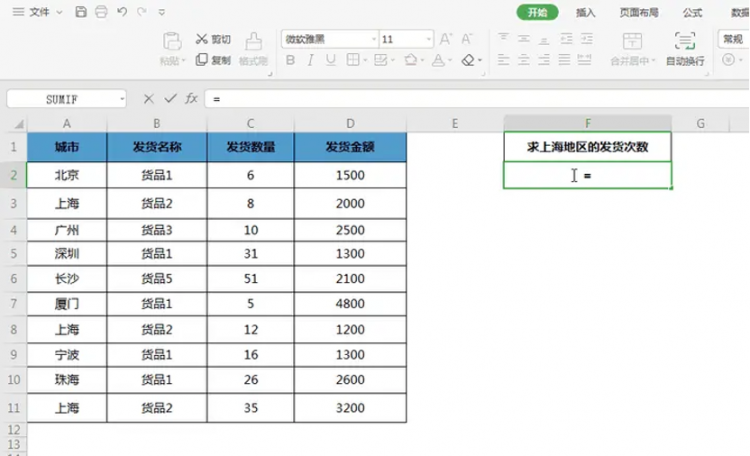Click the eraser clear-format icon
This screenshot has height=456, width=750.
(x=468, y=60)
